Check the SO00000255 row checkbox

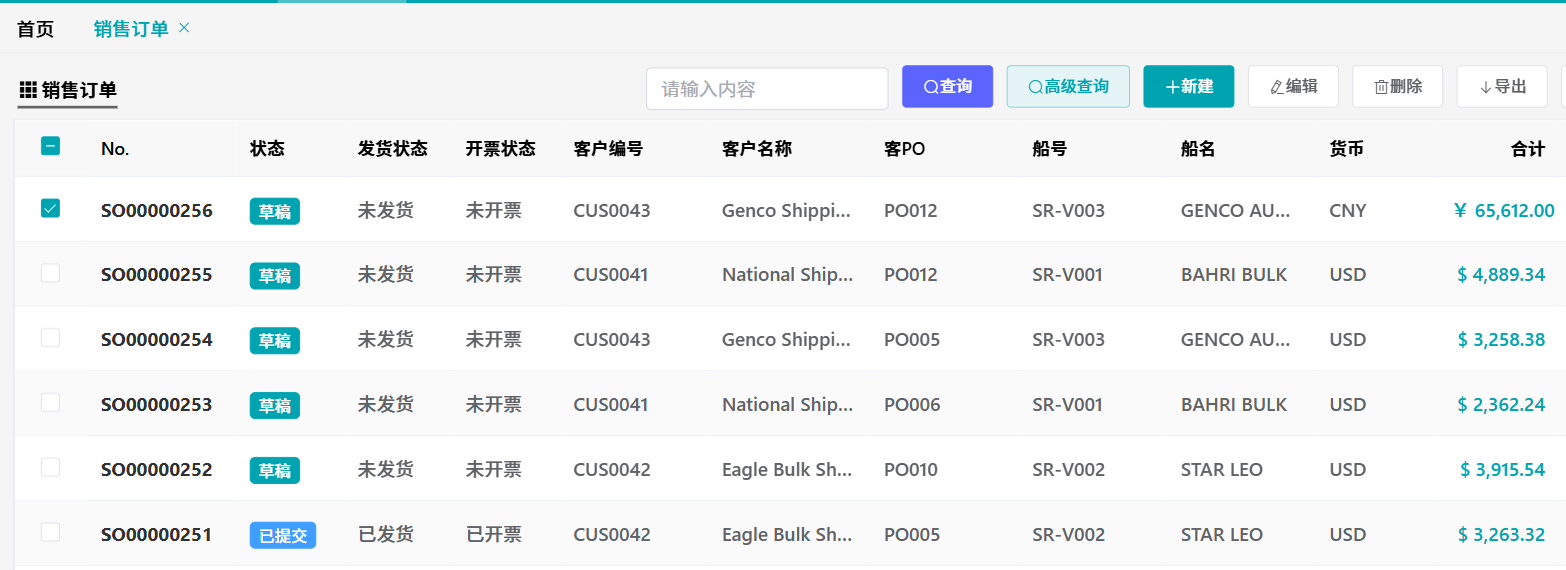tap(50, 273)
